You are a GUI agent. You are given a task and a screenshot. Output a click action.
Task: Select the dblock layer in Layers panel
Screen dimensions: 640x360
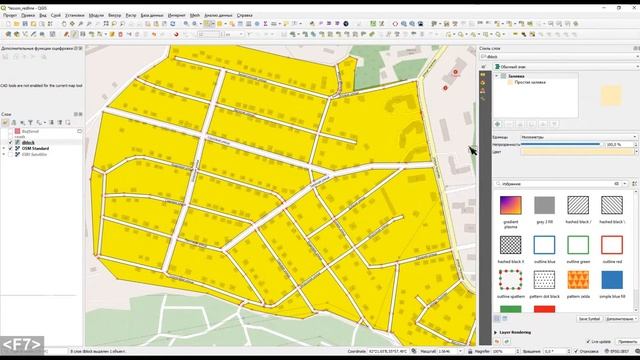pyautogui.click(x=28, y=142)
